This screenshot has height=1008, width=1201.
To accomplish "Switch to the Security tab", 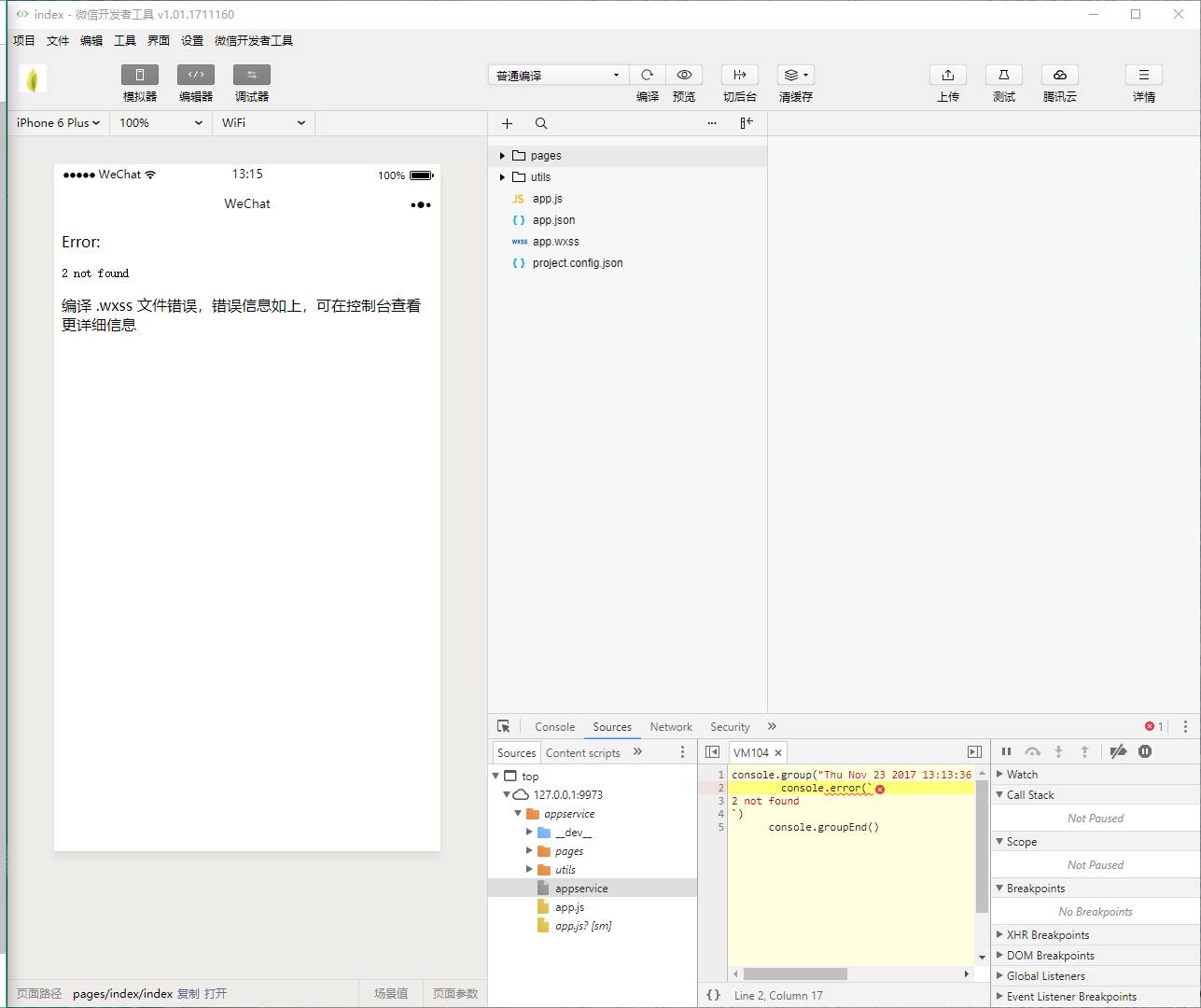I will pos(730,727).
